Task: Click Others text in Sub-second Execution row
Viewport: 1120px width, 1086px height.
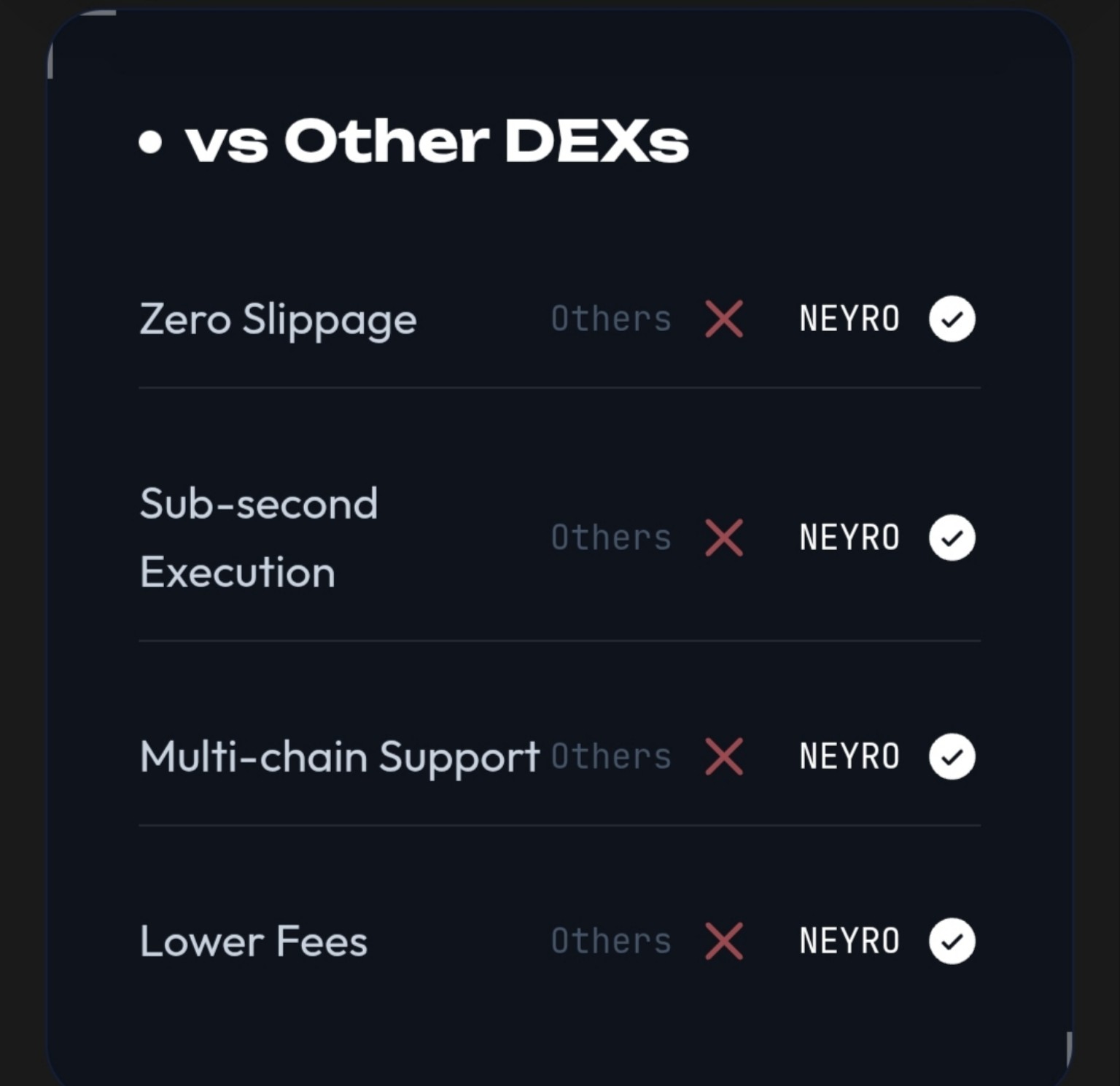Action: (x=611, y=538)
